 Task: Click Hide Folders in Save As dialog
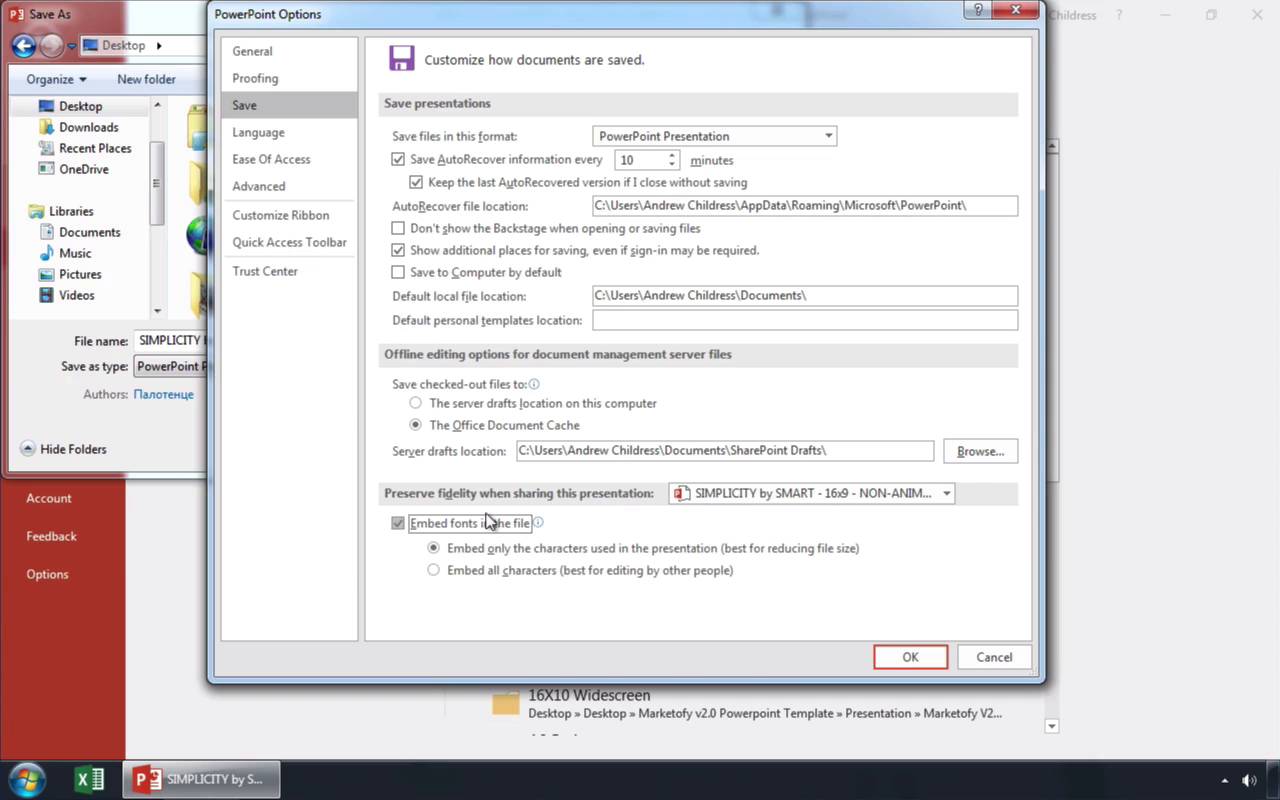click(63, 449)
